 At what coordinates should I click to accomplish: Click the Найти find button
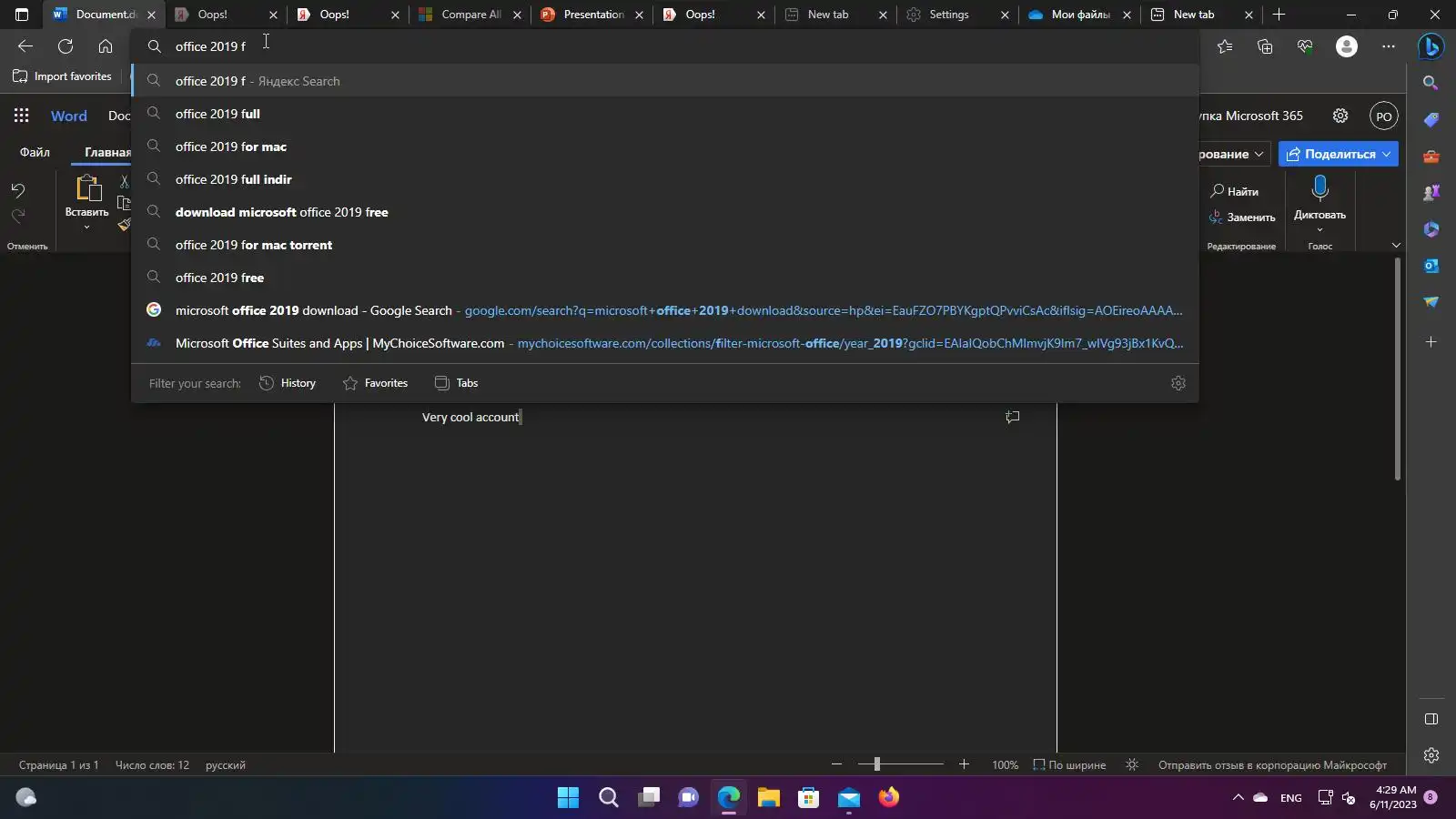tap(1235, 191)
